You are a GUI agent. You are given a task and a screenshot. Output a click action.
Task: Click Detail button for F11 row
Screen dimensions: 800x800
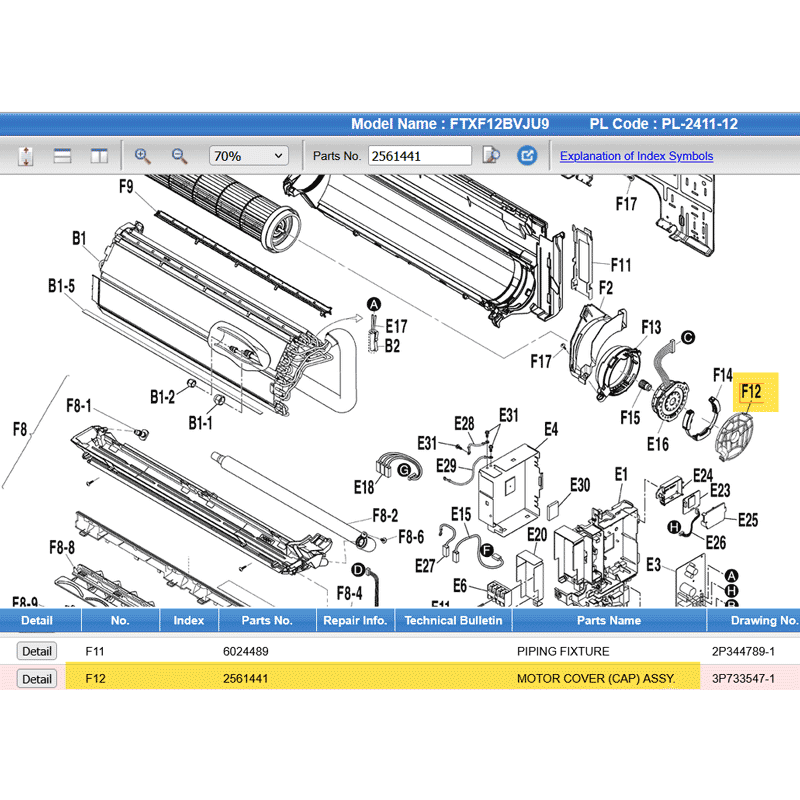coord(37,651)
